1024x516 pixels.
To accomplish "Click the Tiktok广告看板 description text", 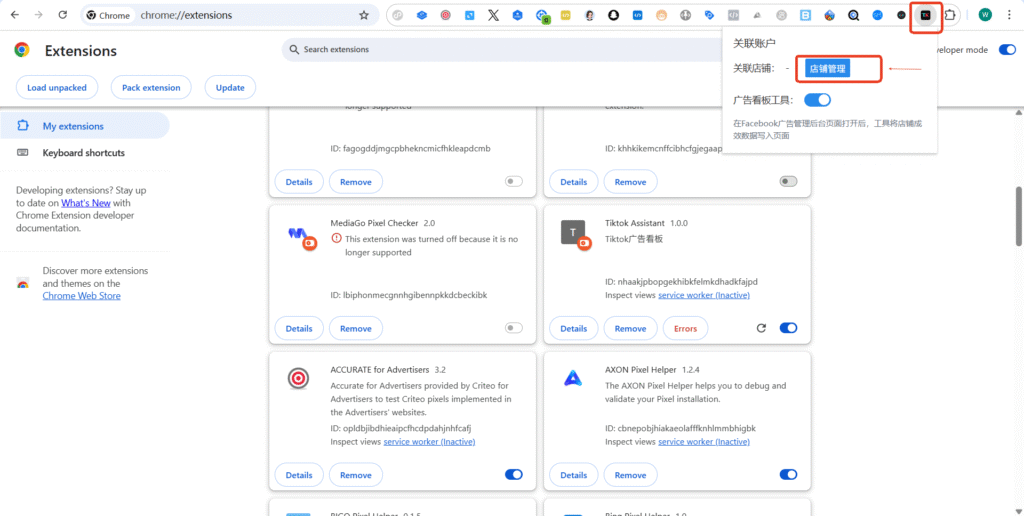I will click(634, 238).
